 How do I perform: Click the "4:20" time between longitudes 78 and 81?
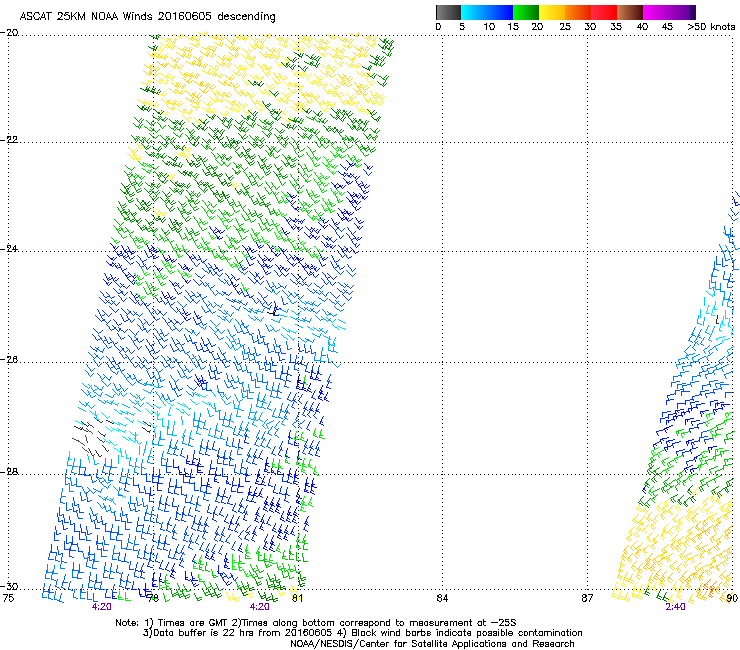(x=260, y=607)
